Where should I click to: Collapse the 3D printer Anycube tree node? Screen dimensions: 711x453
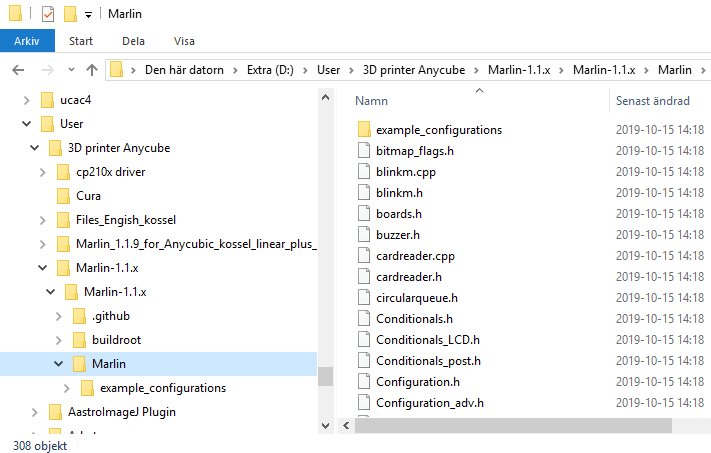[x=34, y=148]
